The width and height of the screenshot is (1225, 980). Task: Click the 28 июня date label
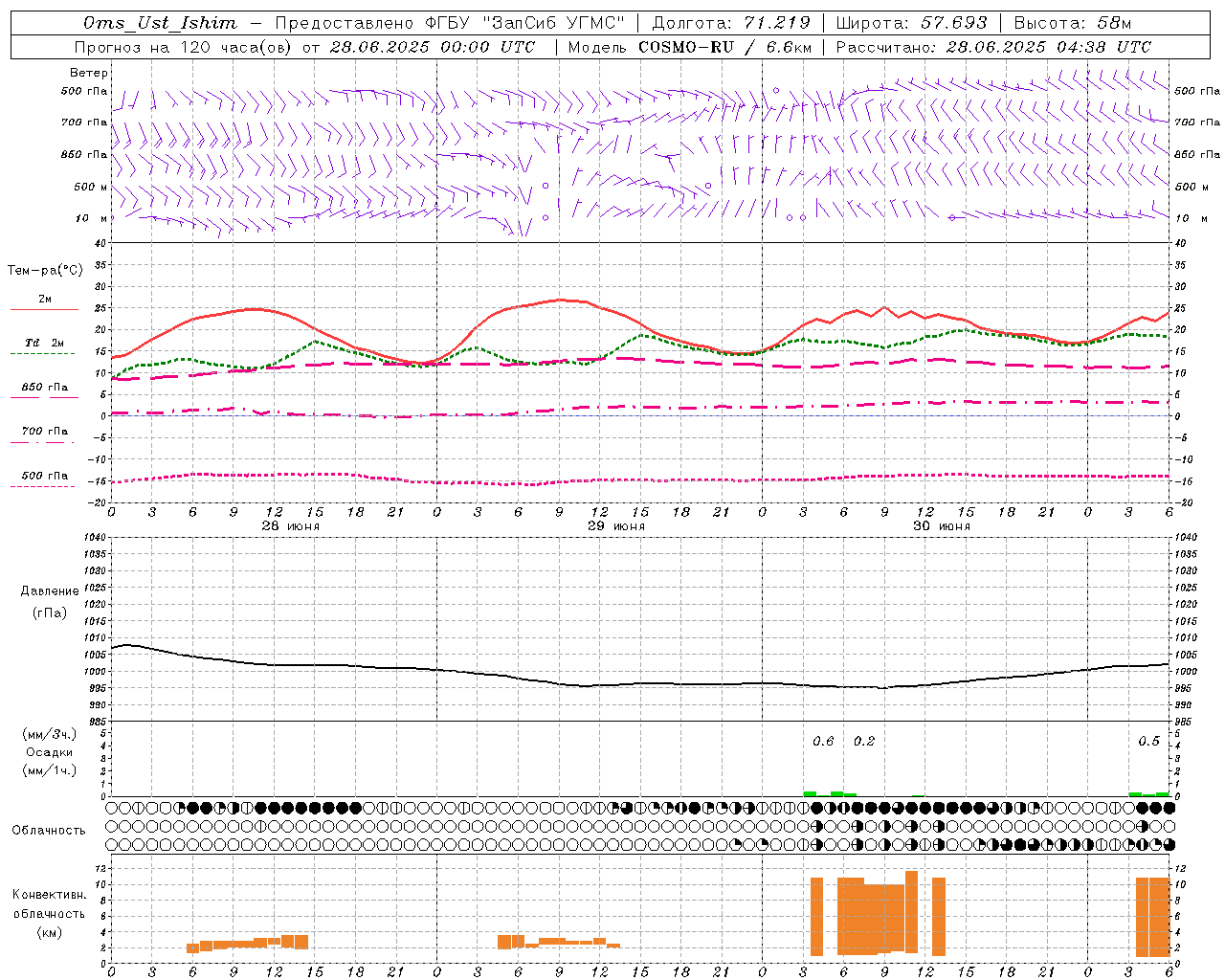[x=291, y=526]
